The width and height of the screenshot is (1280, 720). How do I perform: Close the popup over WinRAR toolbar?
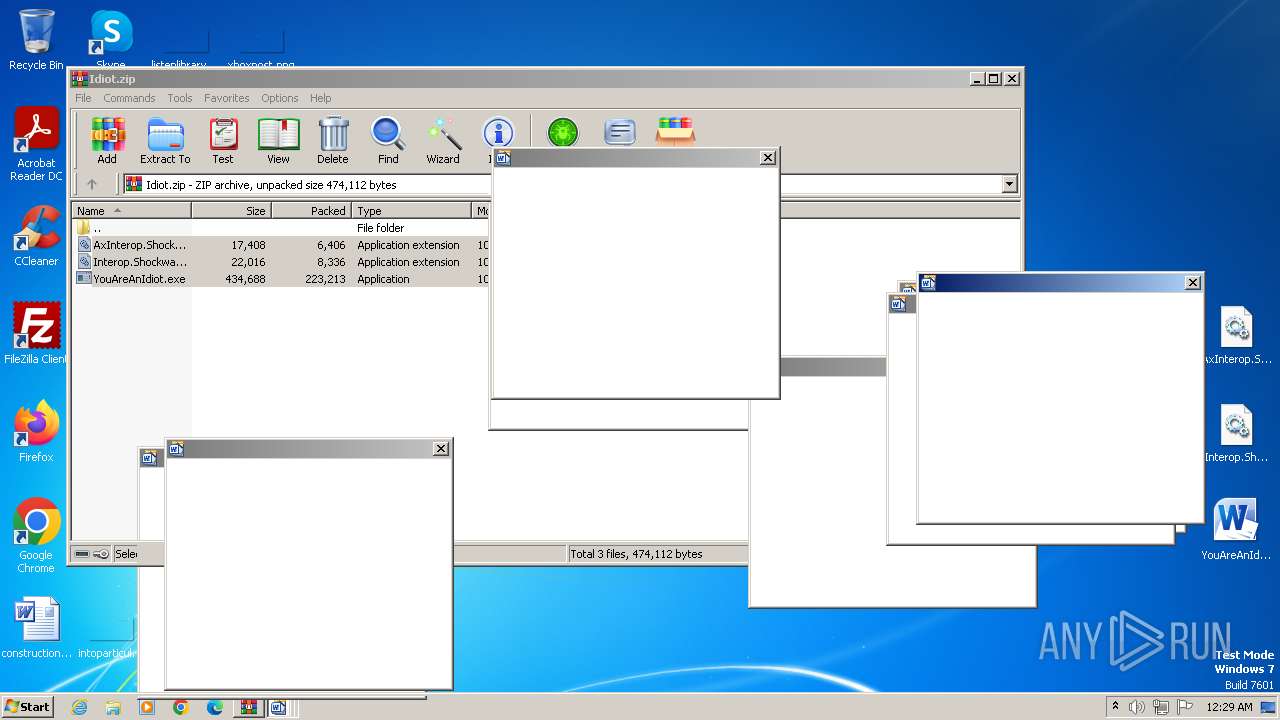coord(767,157)
